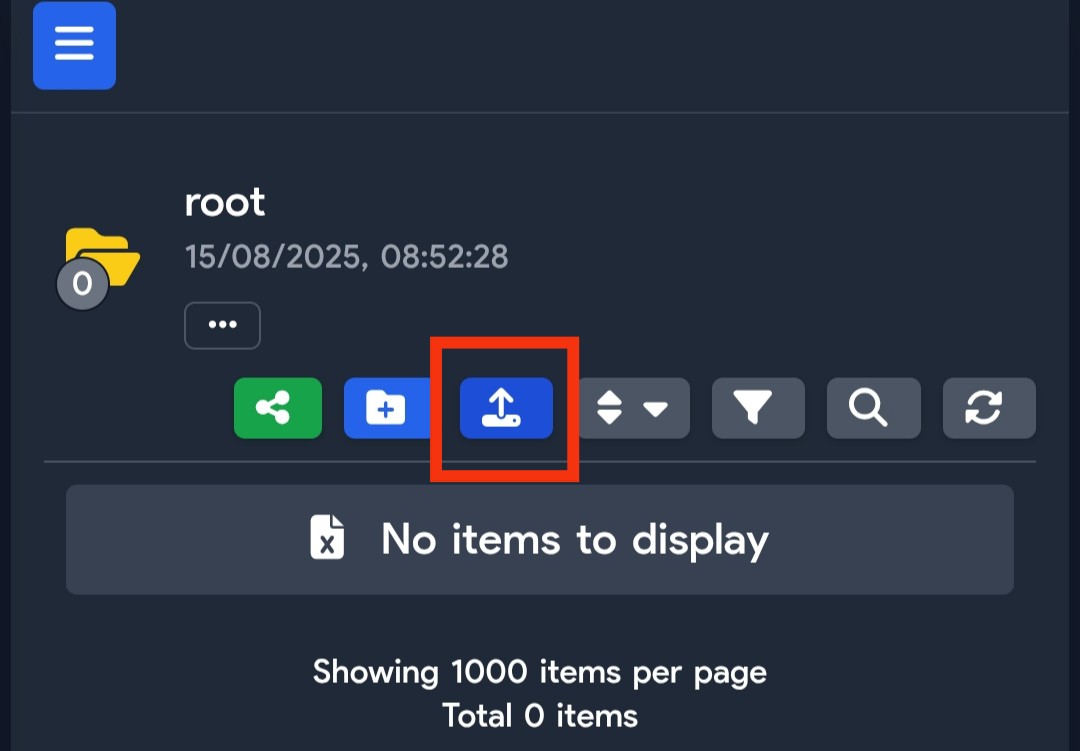Click the date 15/08/2025
This screenshot has width=1080, height=751.
(273, 257)
